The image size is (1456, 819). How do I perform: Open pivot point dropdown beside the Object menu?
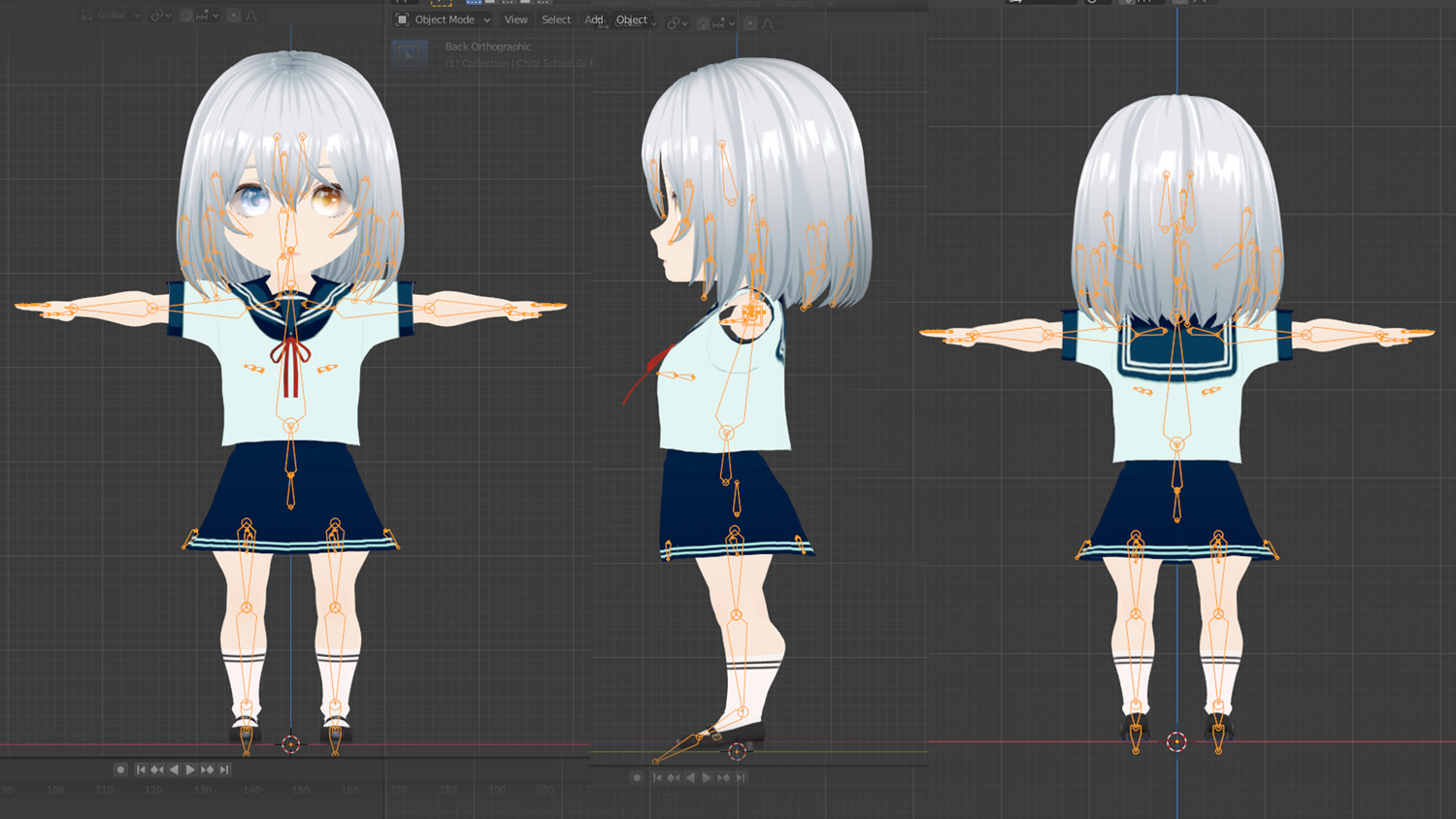pos(677,23)
